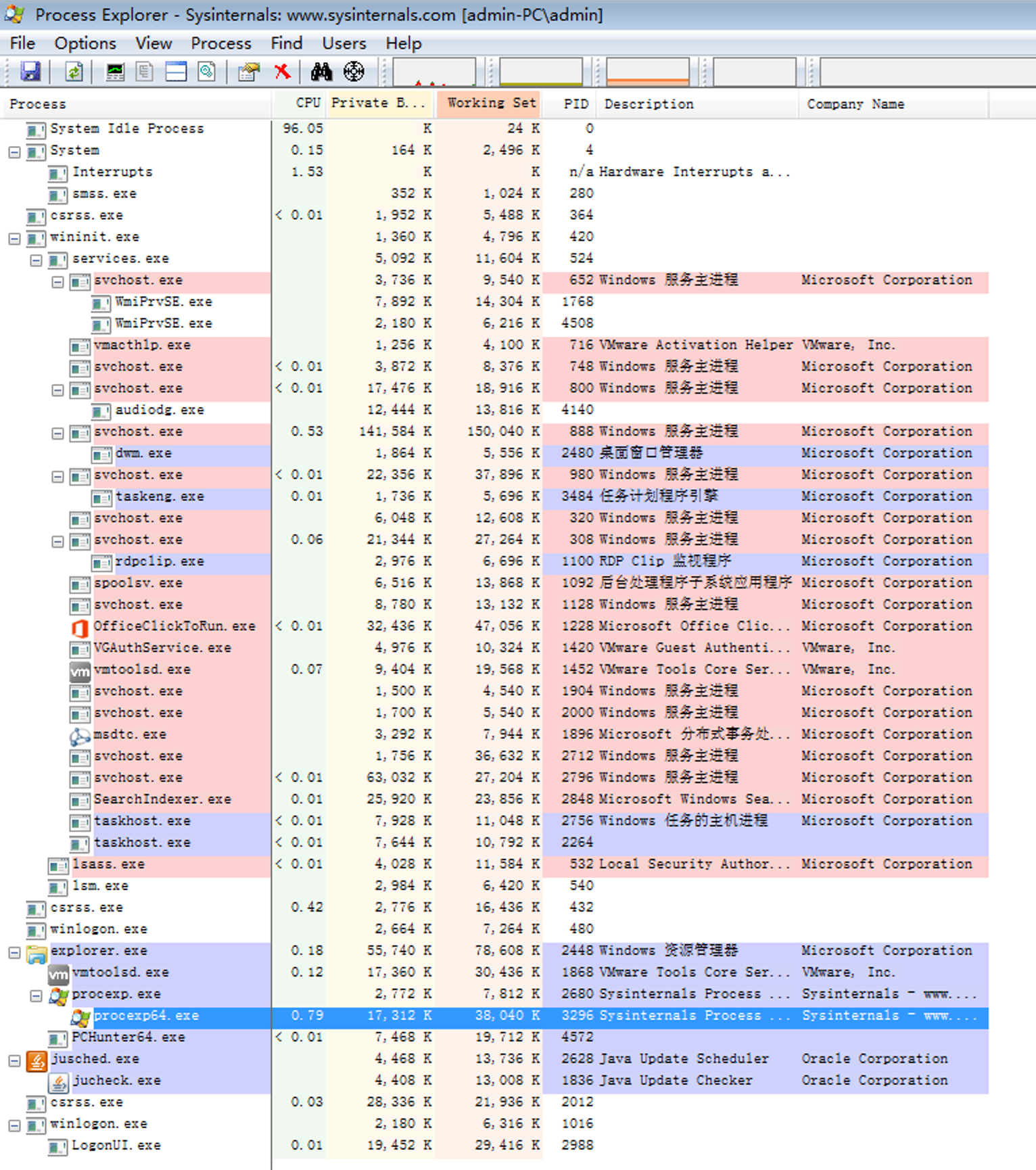Open the Properties toolbar icon
1036x1170 pixels.
point(249,72)
